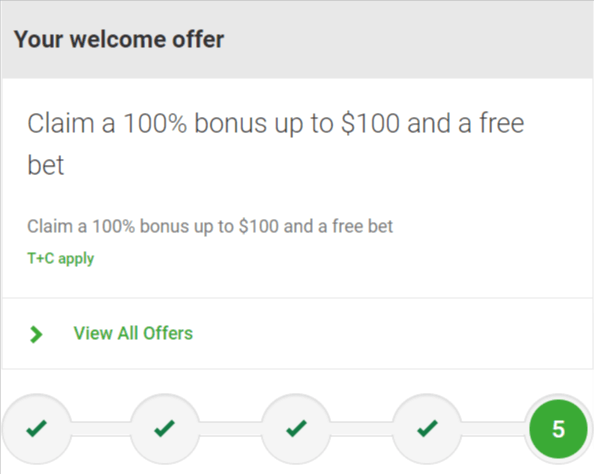Click the View All Offers link
This screenshot has width=594, height=474.
pyautogui.click(x=133, y=333)
